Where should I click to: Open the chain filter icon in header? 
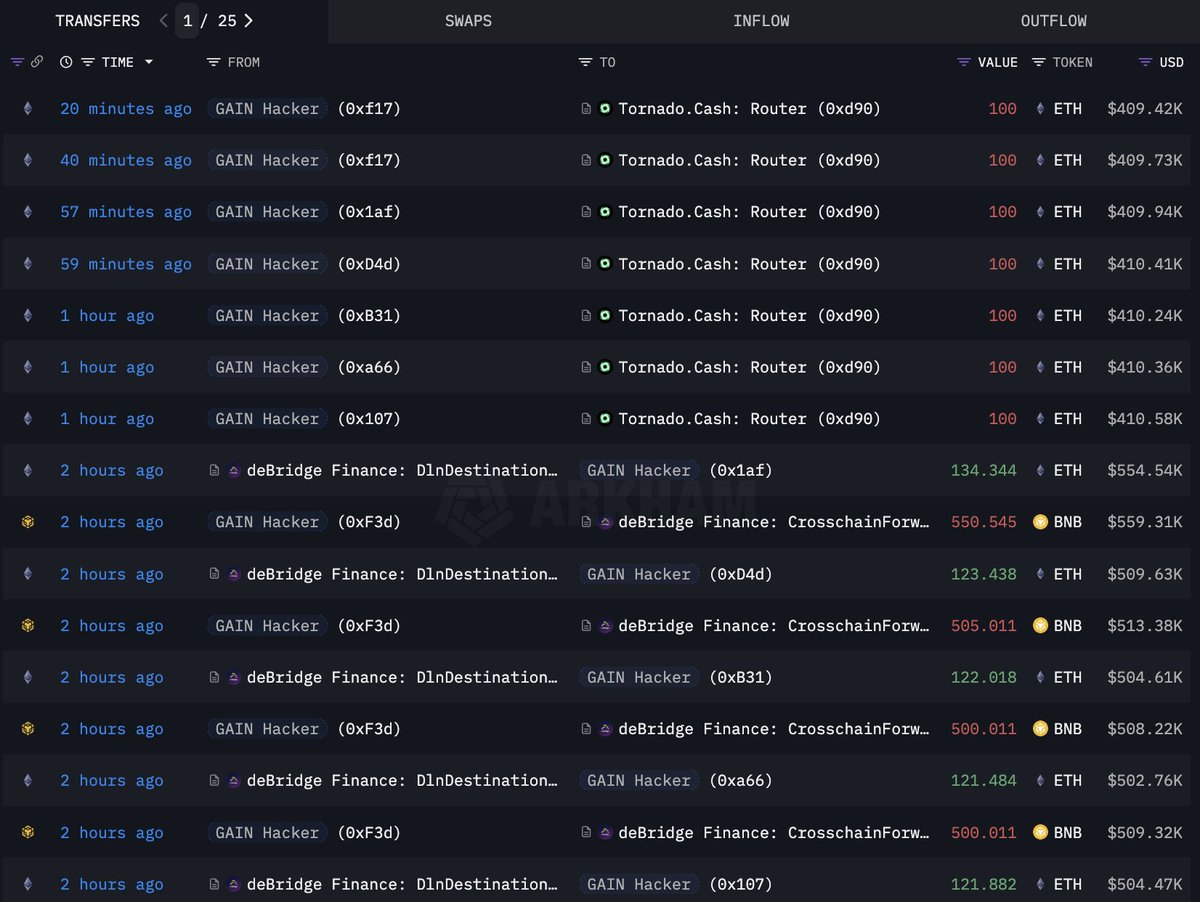click(x=17, y=62)
